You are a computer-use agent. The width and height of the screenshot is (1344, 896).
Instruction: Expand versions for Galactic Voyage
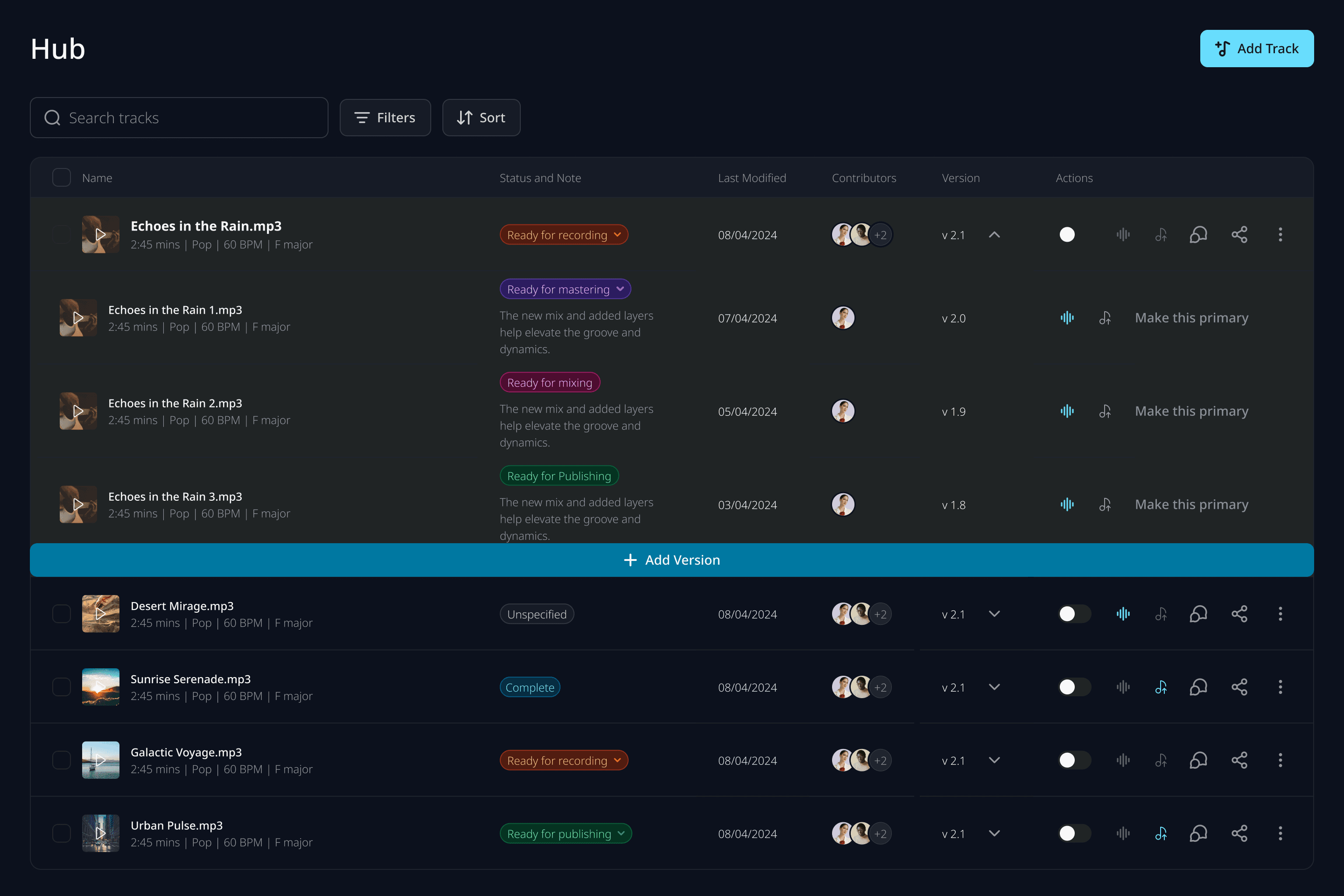point(994,760)
